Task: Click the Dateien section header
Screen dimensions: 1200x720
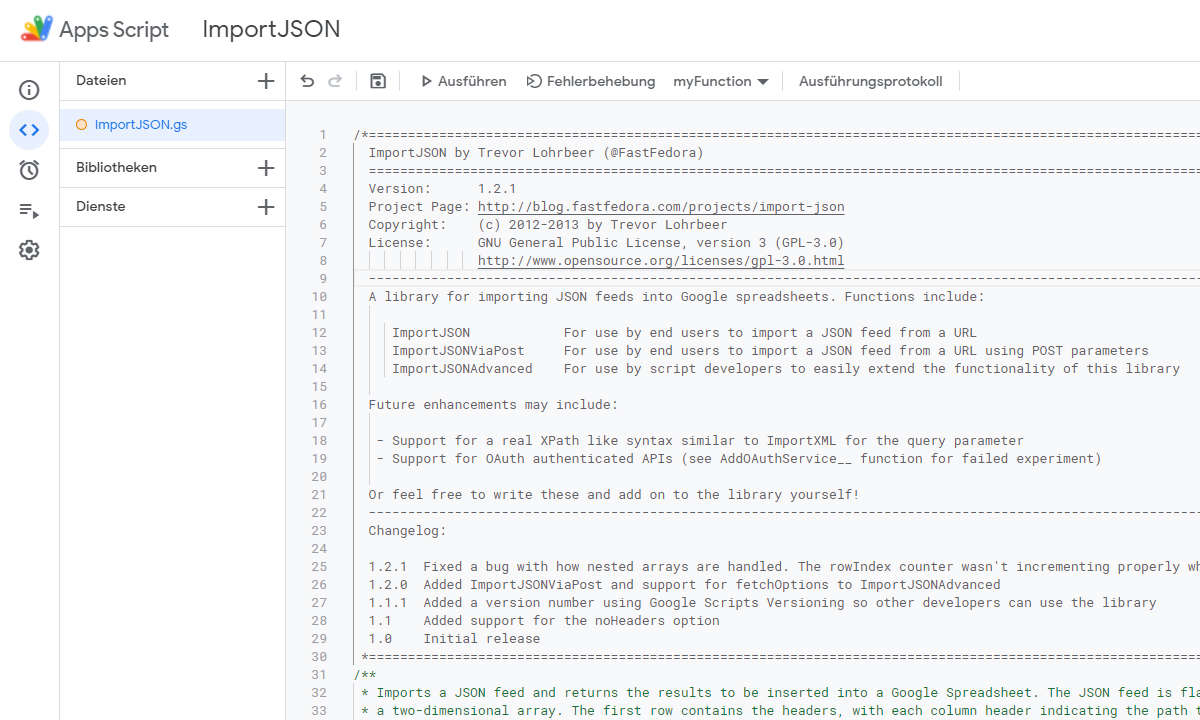Action: (x=101, y=80)
